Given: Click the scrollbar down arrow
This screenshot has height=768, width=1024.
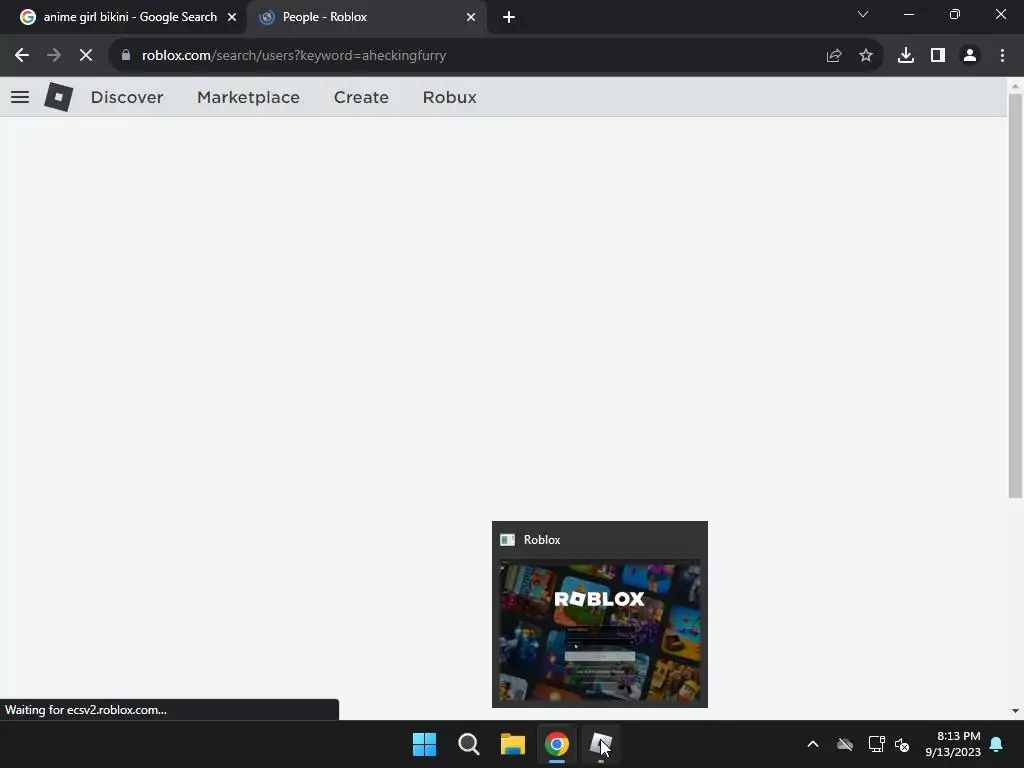Looking at the screenshot, I should click(1015, 711).
